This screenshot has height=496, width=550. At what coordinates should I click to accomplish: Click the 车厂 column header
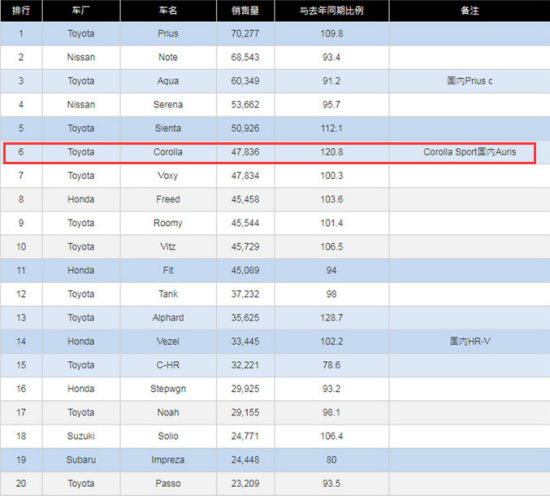pyautogui.click(x=81, y=11)
